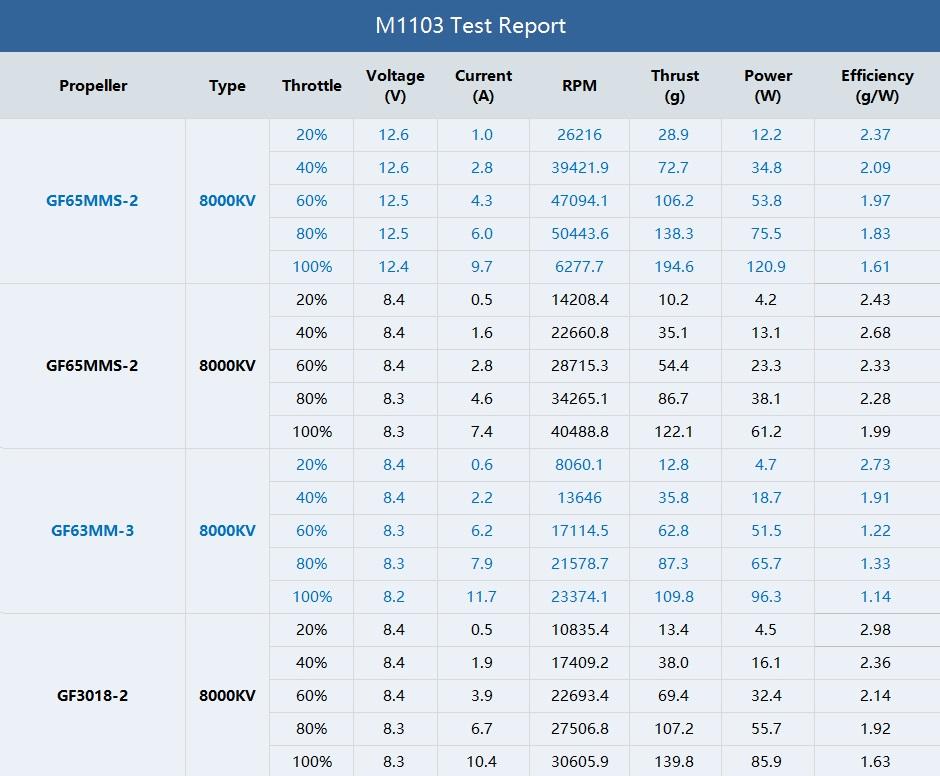Click the Type column header
This screenshot has width=940, height=776.
(x=227, y=86)
